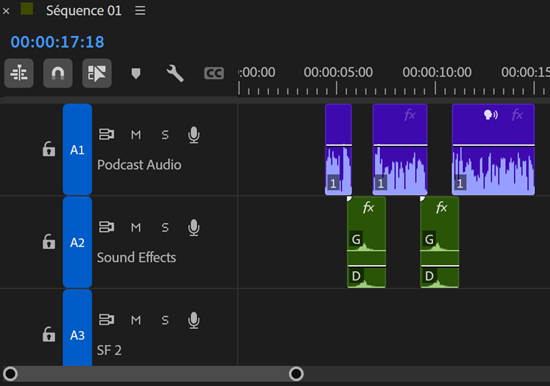Click the sequence label color swatch

click(x=27, y=9)
